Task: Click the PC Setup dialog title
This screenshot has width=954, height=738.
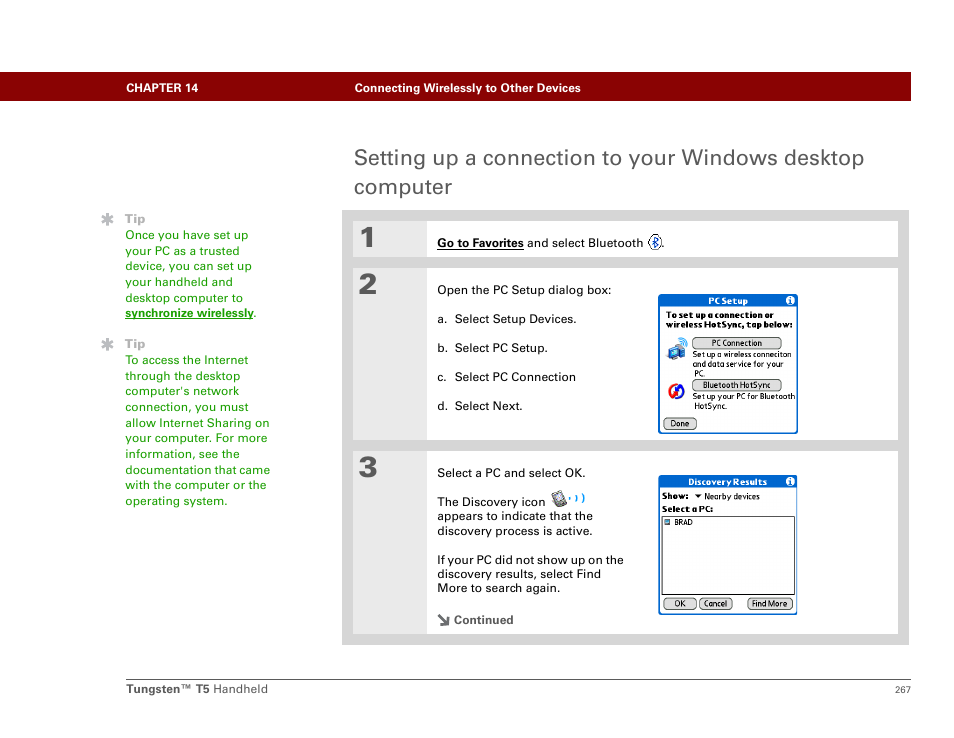Action: pyautogui.click(x=728, y=301)
